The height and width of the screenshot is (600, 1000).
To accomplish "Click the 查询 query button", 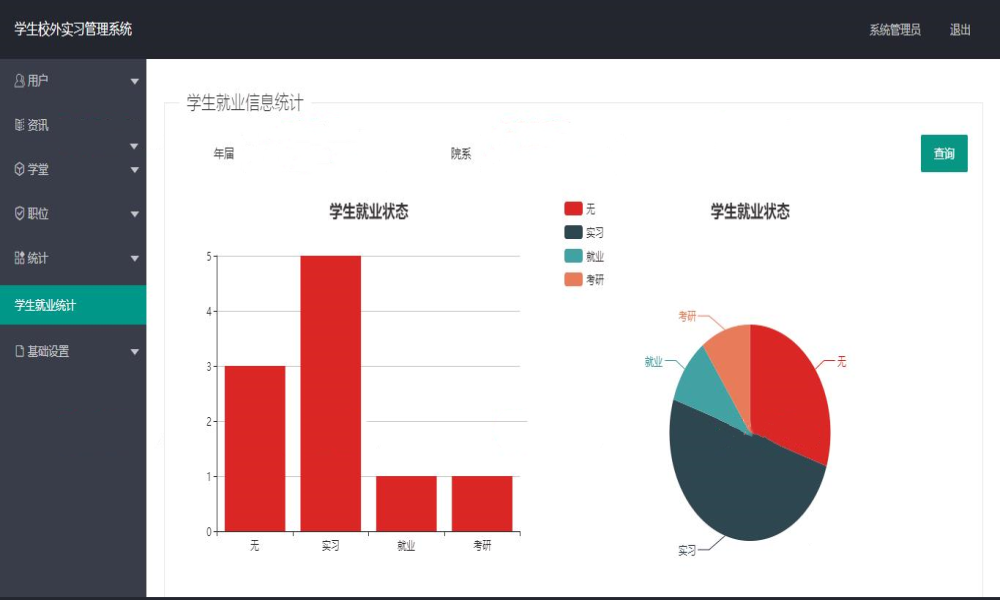I will [x=944, y=153].
